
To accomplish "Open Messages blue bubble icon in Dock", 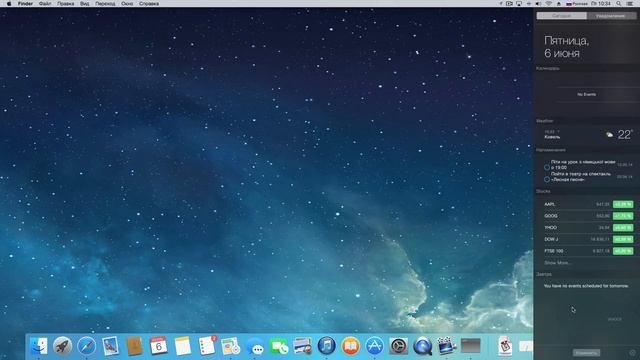I will tap(255, 347).
